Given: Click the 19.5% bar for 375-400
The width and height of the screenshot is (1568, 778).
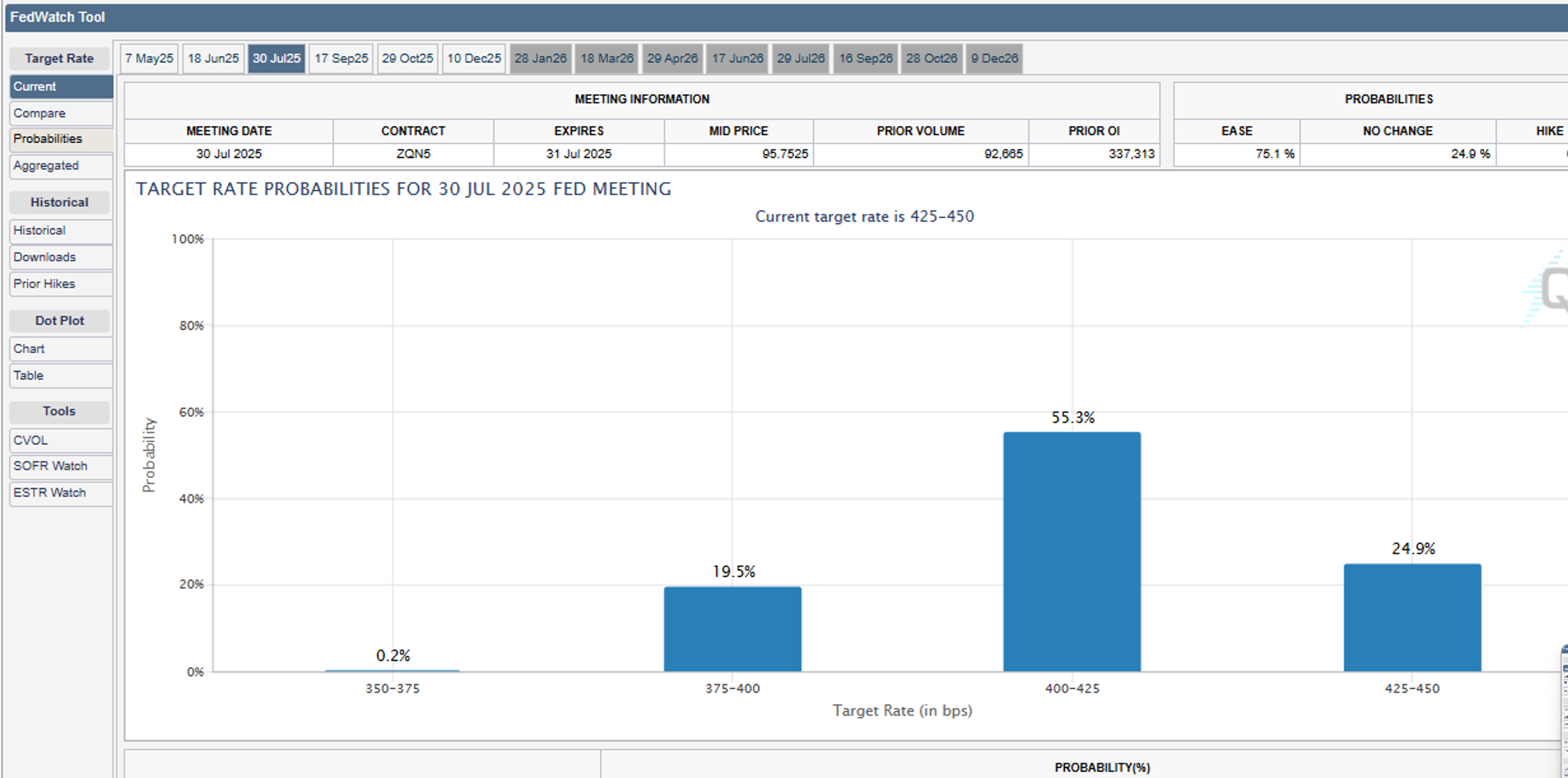Looking at the screenshot, I should click(732, 628).
